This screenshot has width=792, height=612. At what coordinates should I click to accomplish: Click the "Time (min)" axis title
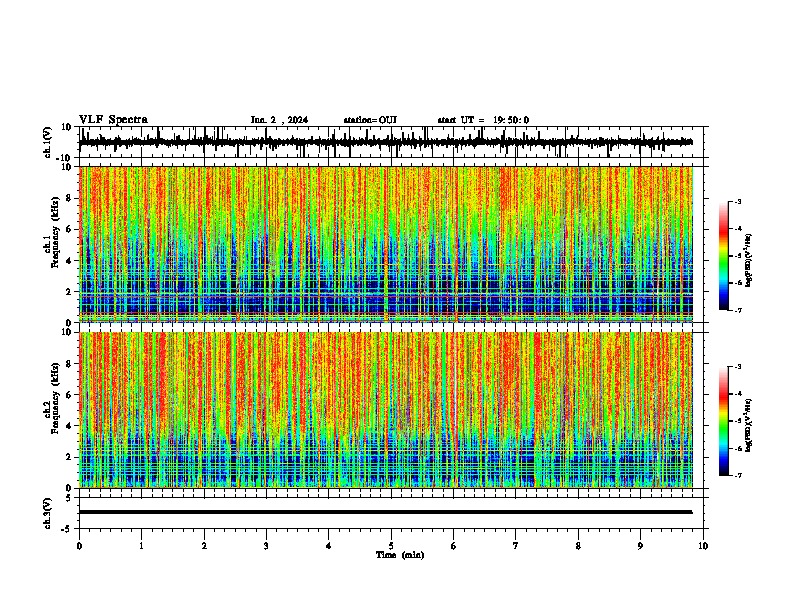point(400,555)
